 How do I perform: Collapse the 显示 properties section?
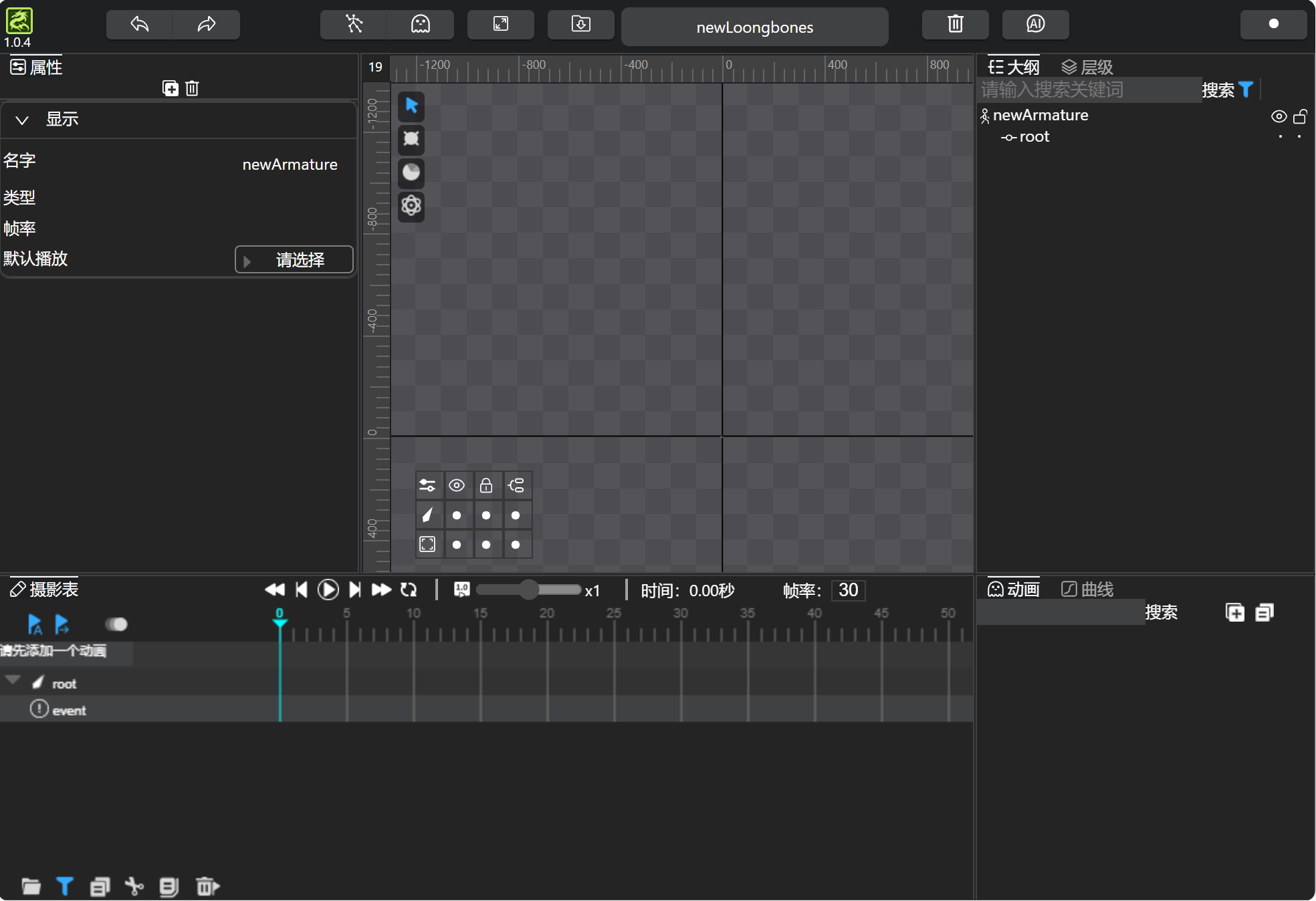click(x=22, y=120)
